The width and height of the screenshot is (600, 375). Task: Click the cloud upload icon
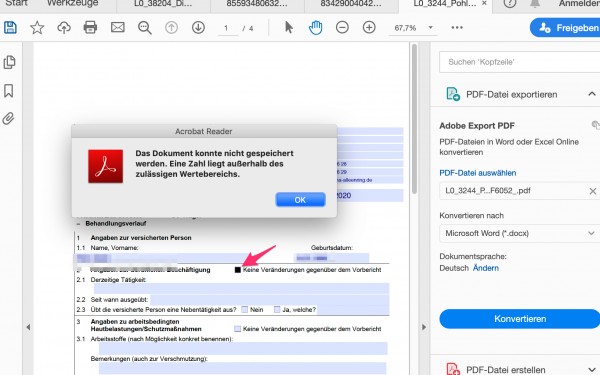coord(64,28)
